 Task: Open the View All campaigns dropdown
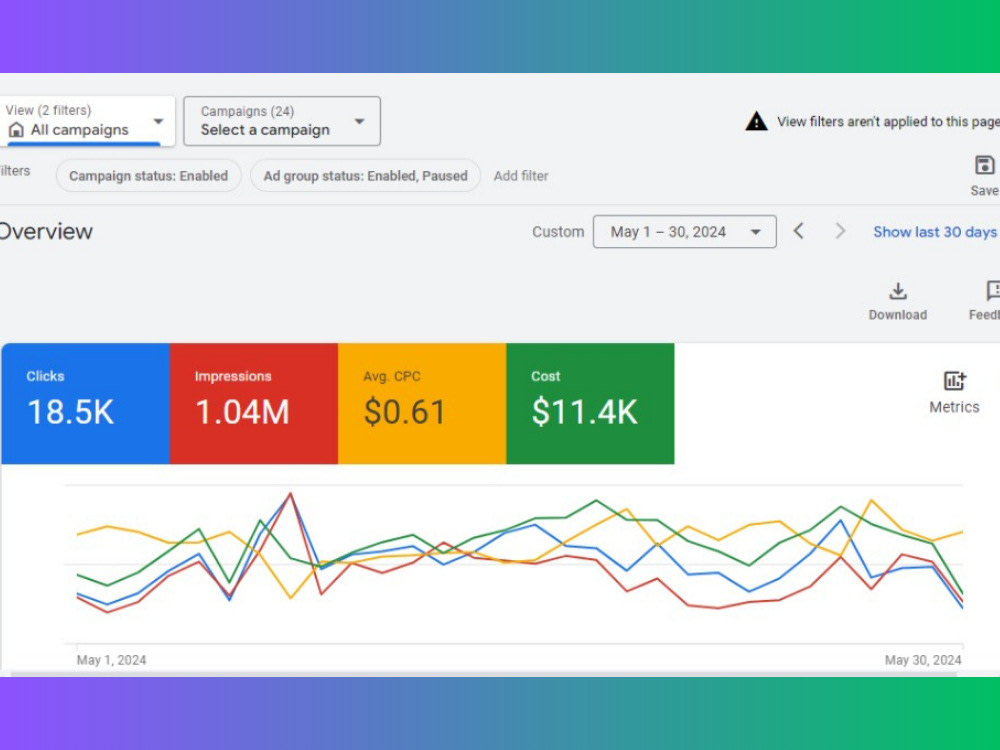(x=87, y=121)
